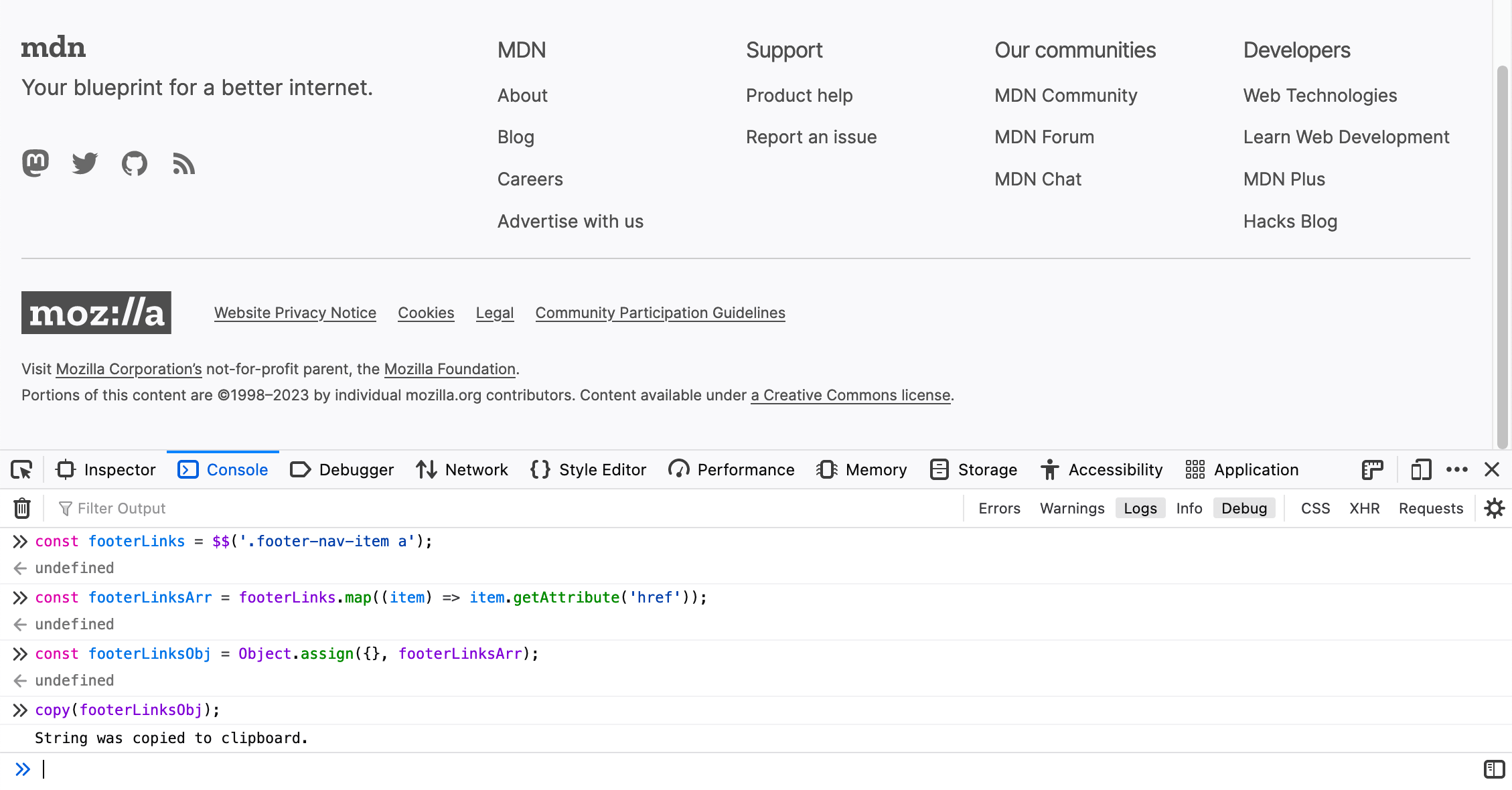Screen dimensions: 1512x790
Task: Open the Twitter bird icon
Action: point(85,163)
